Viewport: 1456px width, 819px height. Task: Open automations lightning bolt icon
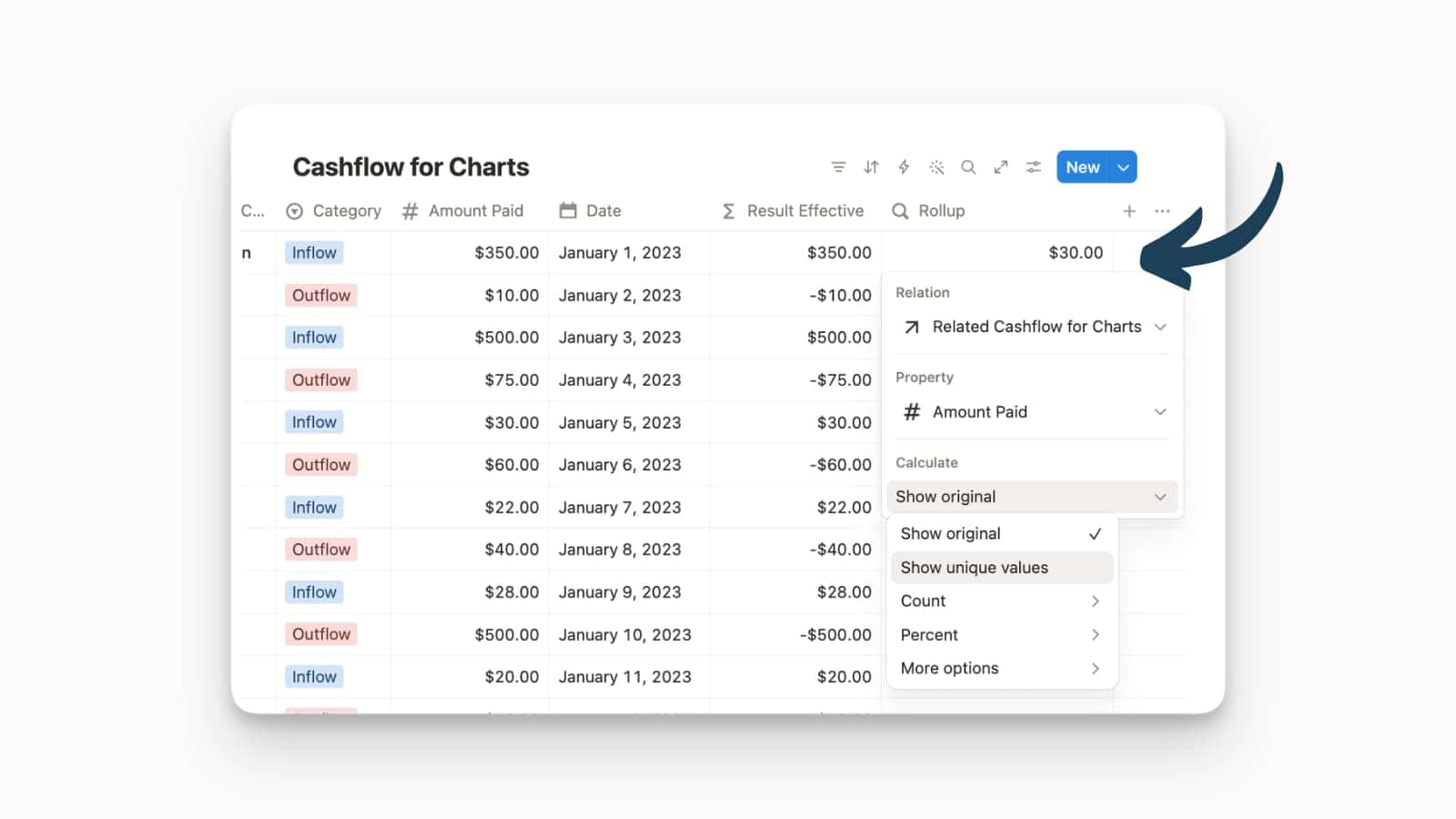904,167
